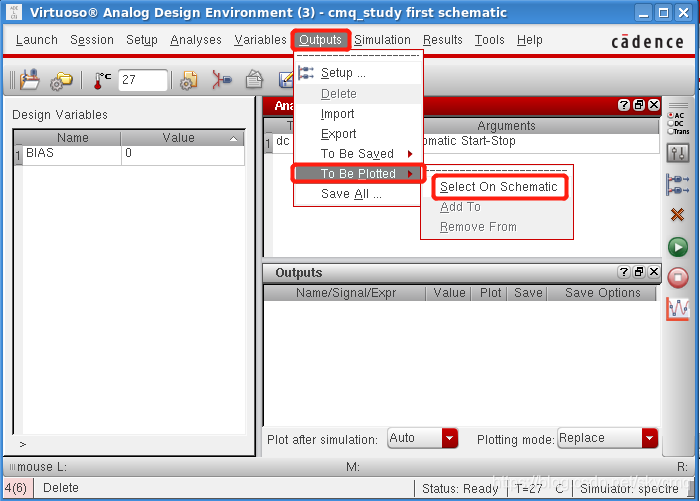The width and height of the screenshot is (700, 501).
Task: Open the Session menu
Action: tap(92, 40)
